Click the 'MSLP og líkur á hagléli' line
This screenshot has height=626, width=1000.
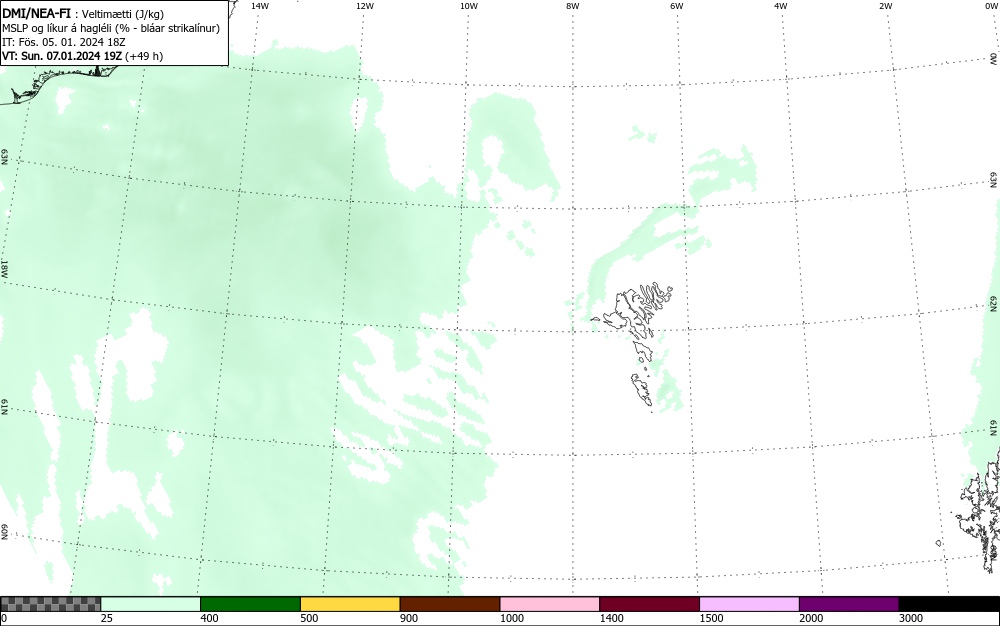tap(111, 28)
